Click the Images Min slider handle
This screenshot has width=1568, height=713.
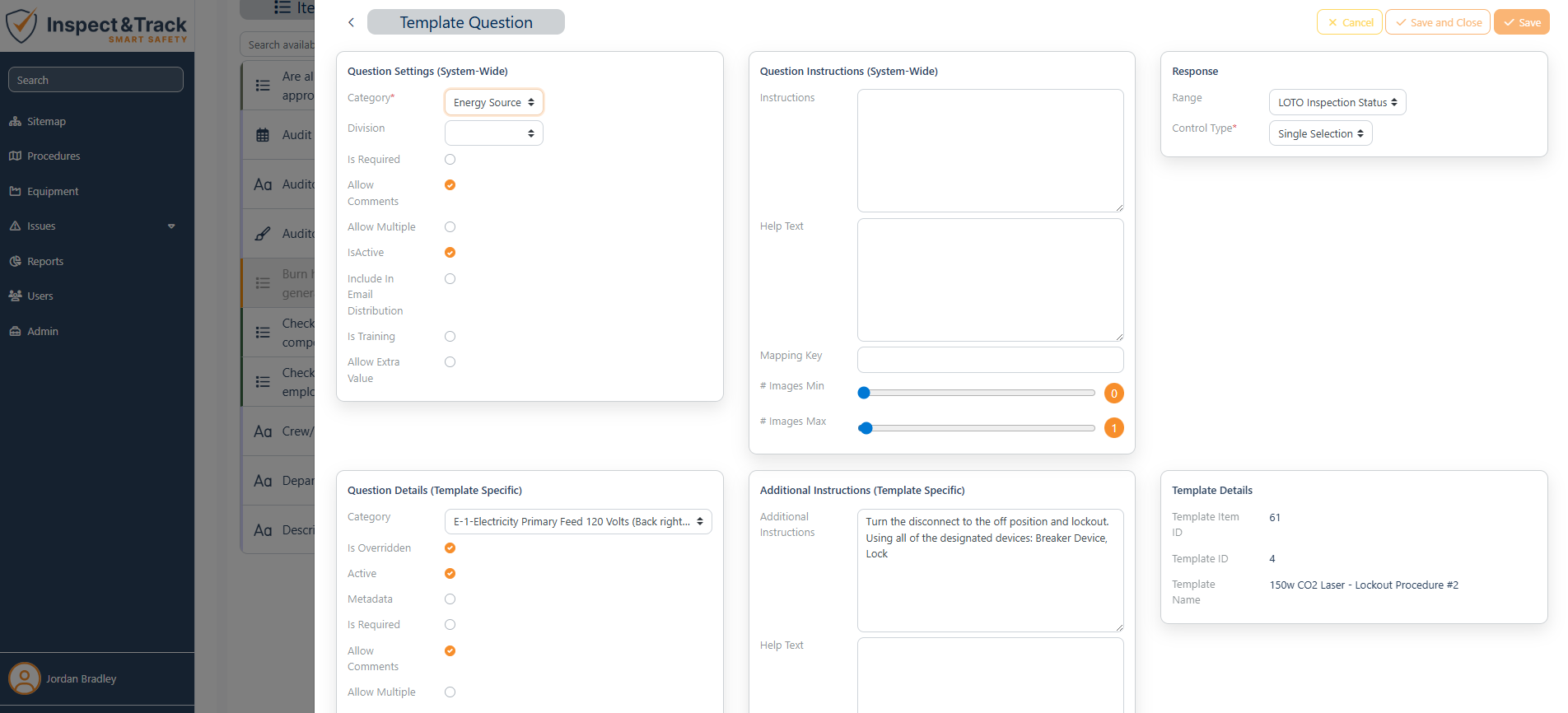tap(864, 394)
